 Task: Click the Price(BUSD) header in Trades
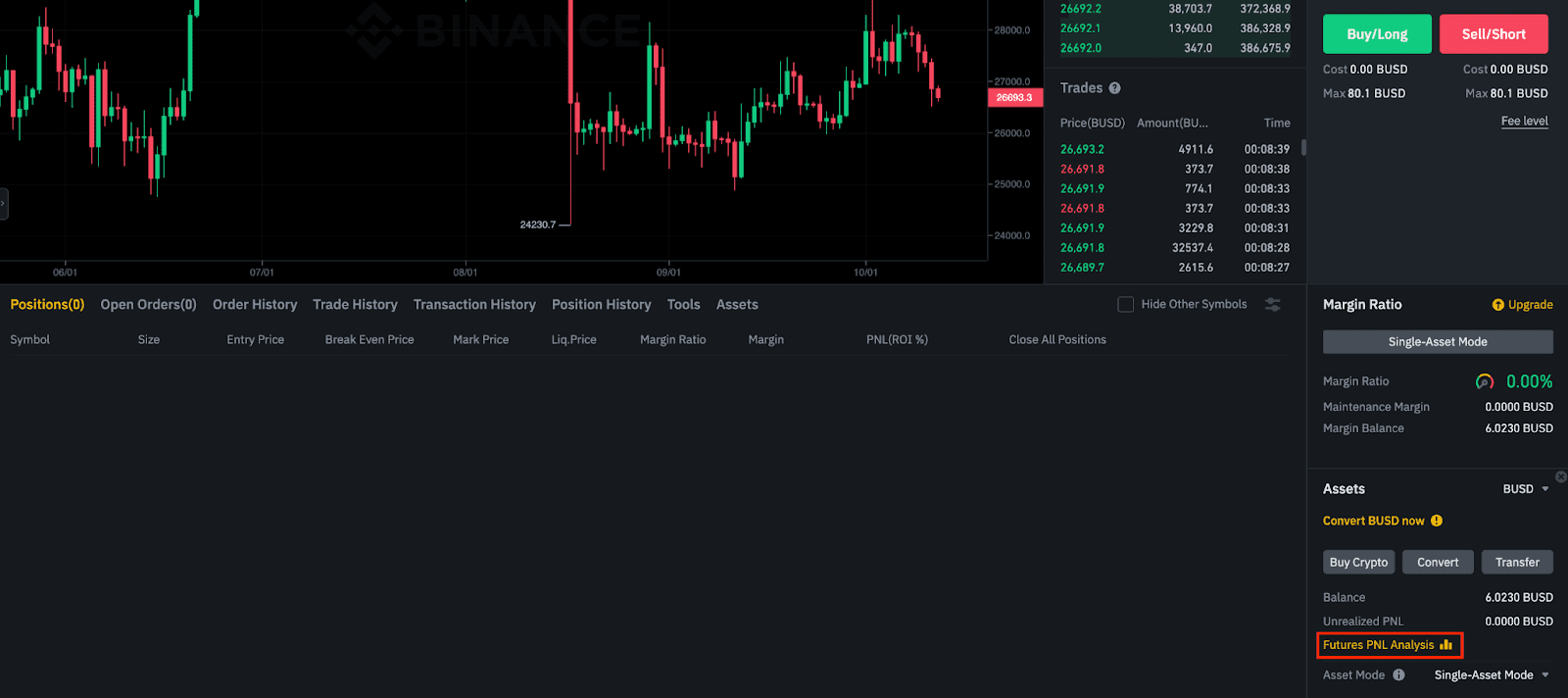[1093, 123]
